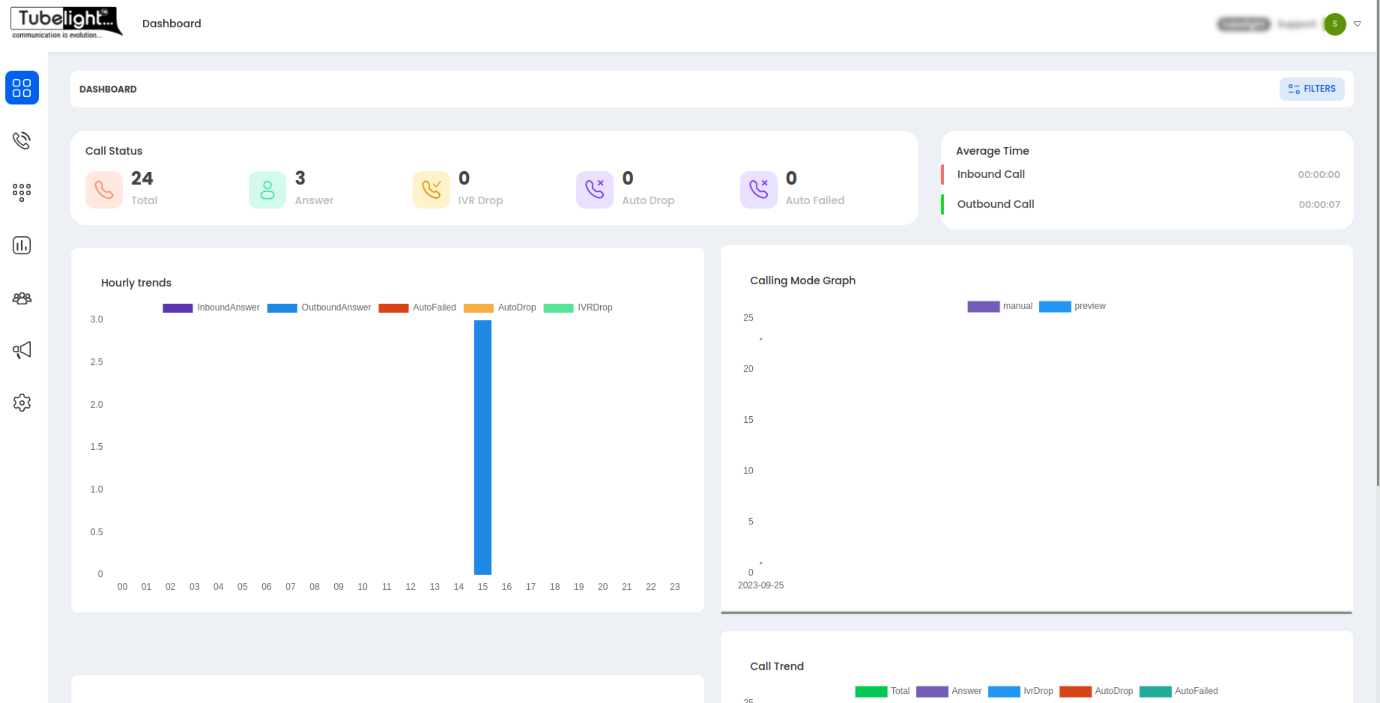
Task: Click the Answer status person icon
Action: click(x=267, y=189)
